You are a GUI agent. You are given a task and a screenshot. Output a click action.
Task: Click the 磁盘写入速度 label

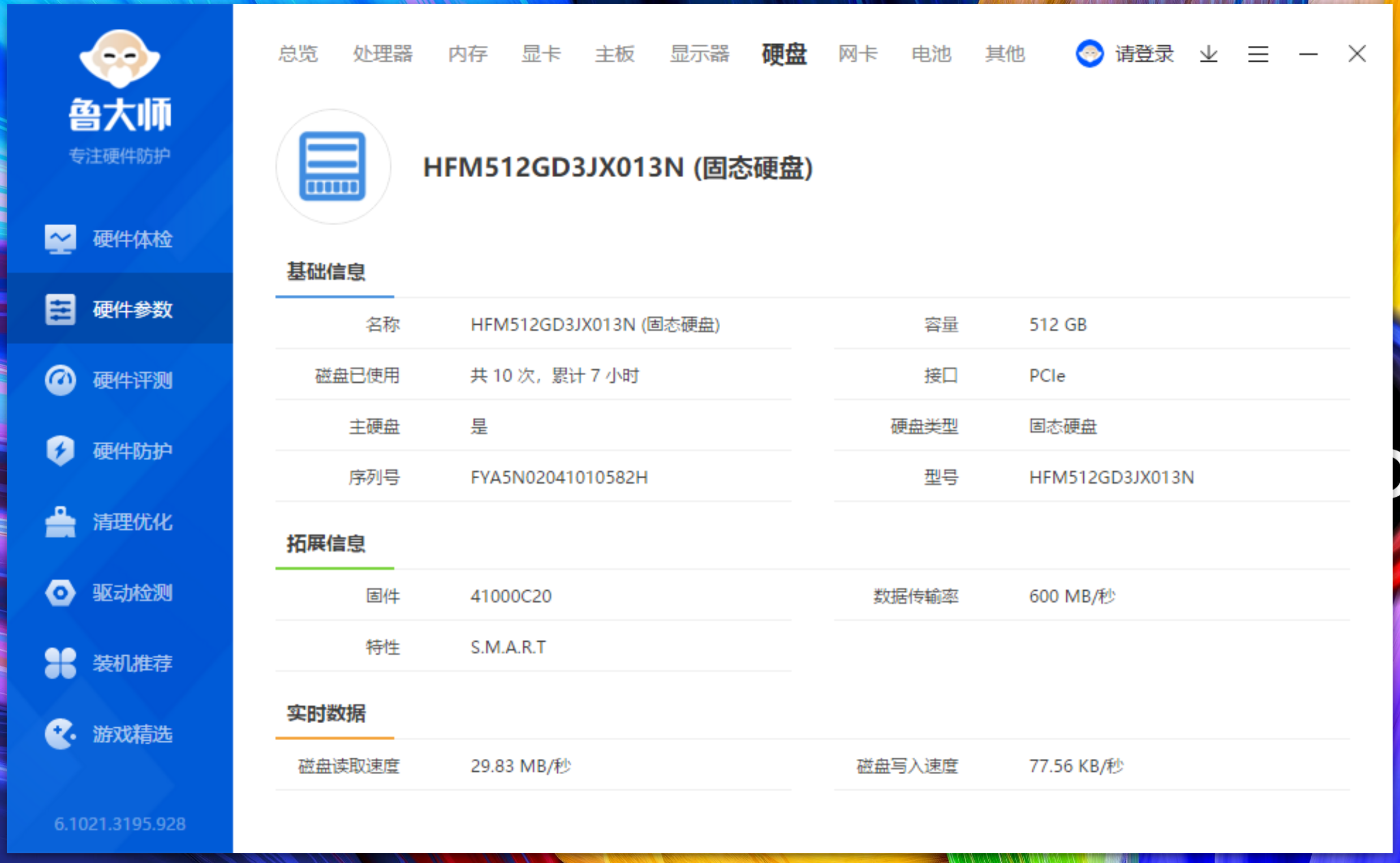[x=907, y=766]
